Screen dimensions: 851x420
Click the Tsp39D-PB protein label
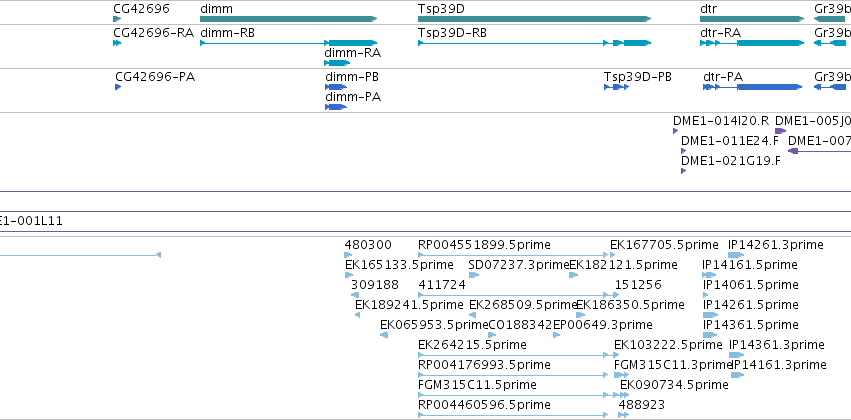638,77
